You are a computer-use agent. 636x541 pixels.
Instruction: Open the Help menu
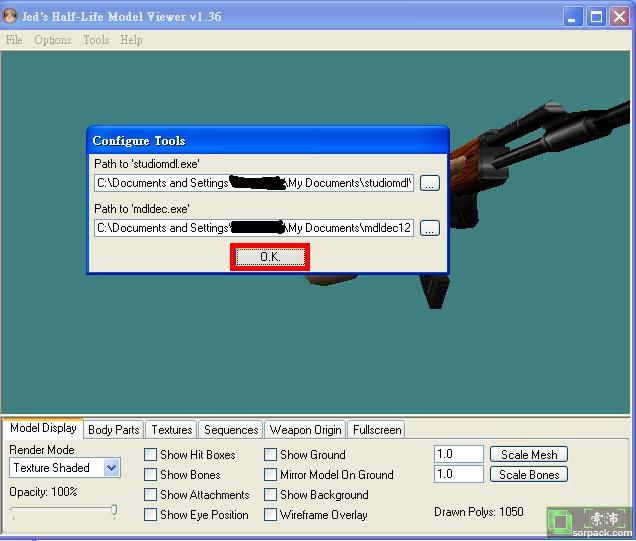tap(131, 40)
